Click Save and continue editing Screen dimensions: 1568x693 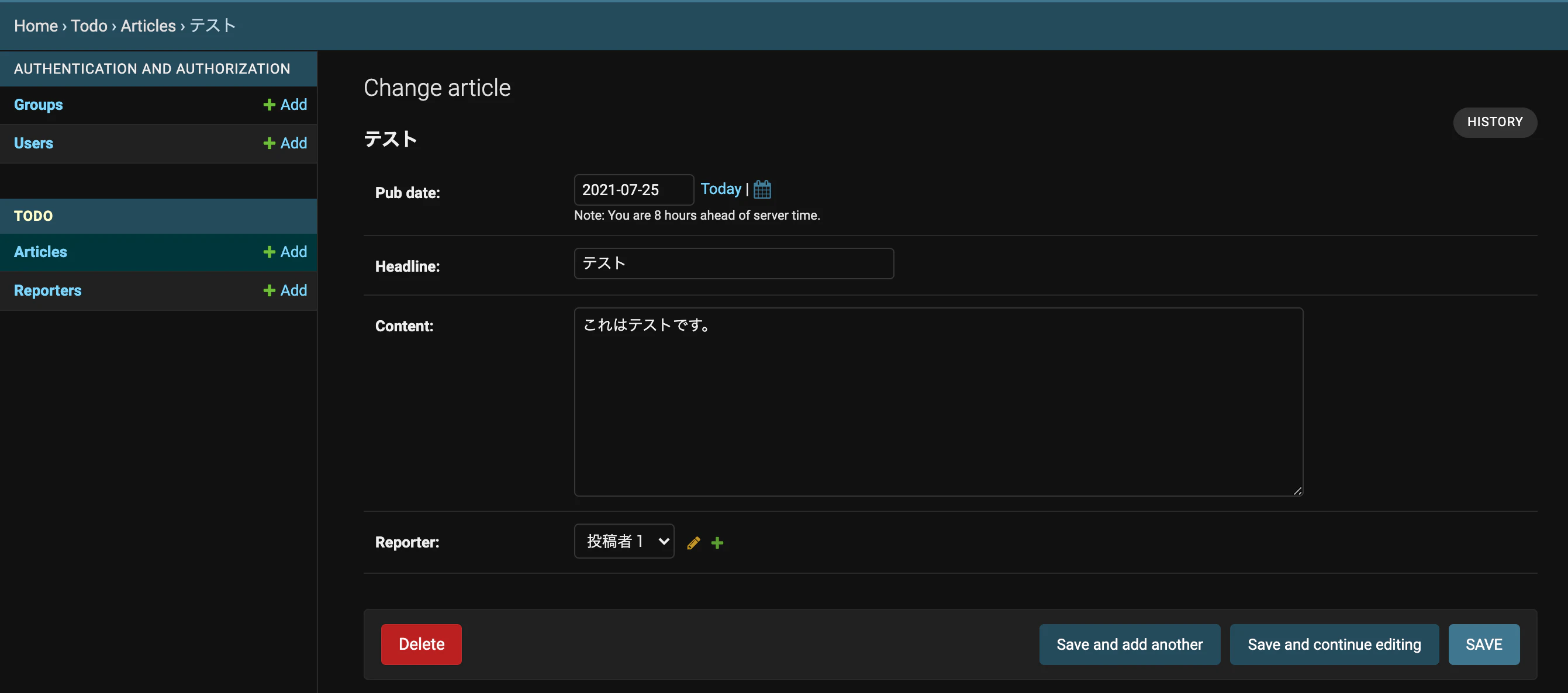tap(1334, 645)
